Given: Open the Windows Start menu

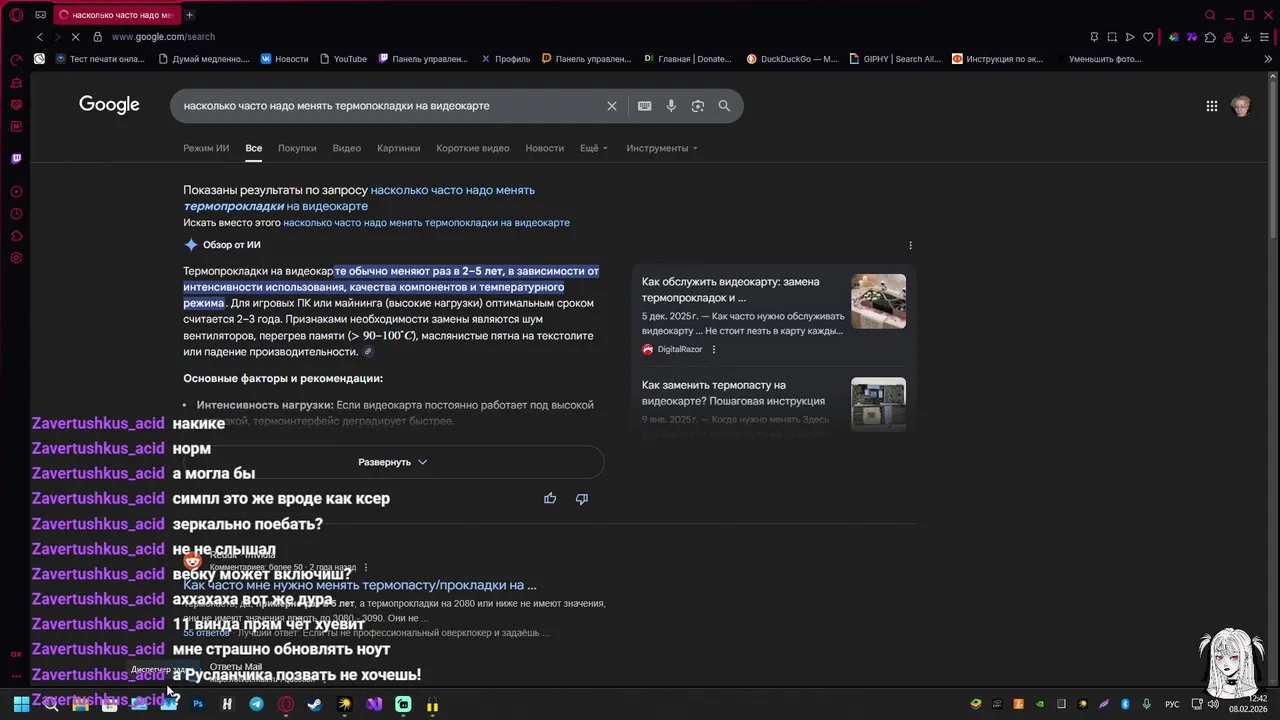Looking at the screenshot, I should tap(21, 704).
